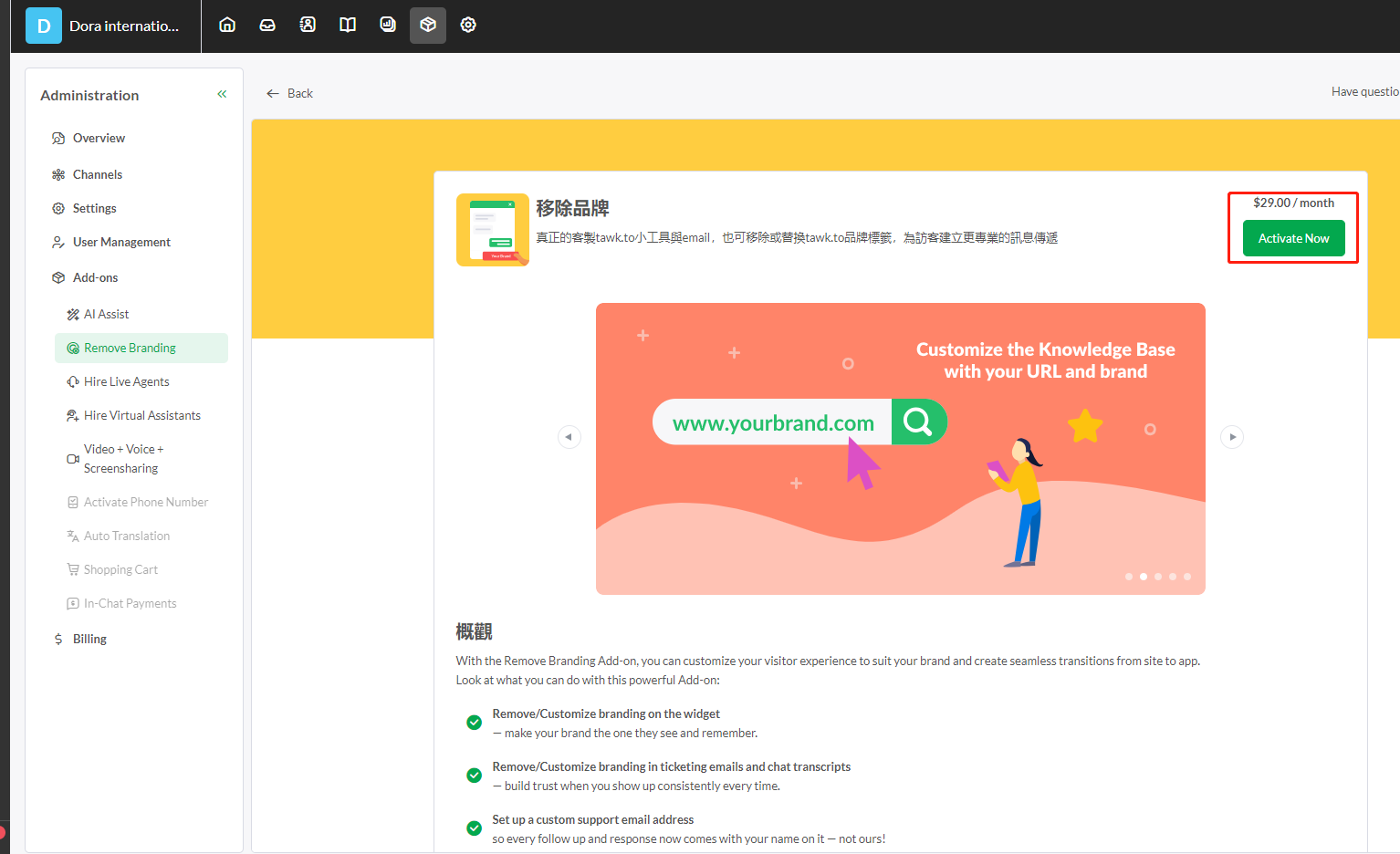Collapse the Administration sidebar
The height and width of the screenshot is (854, 1400).
(x=221, y=93)
